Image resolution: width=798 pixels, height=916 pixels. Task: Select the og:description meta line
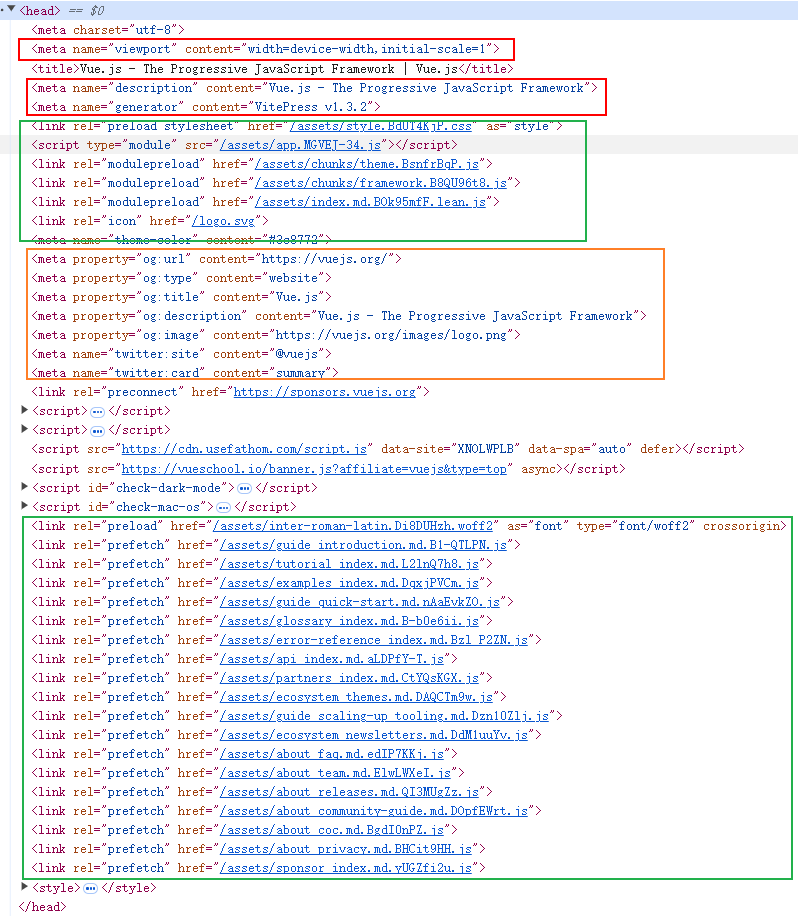(339, 316)
